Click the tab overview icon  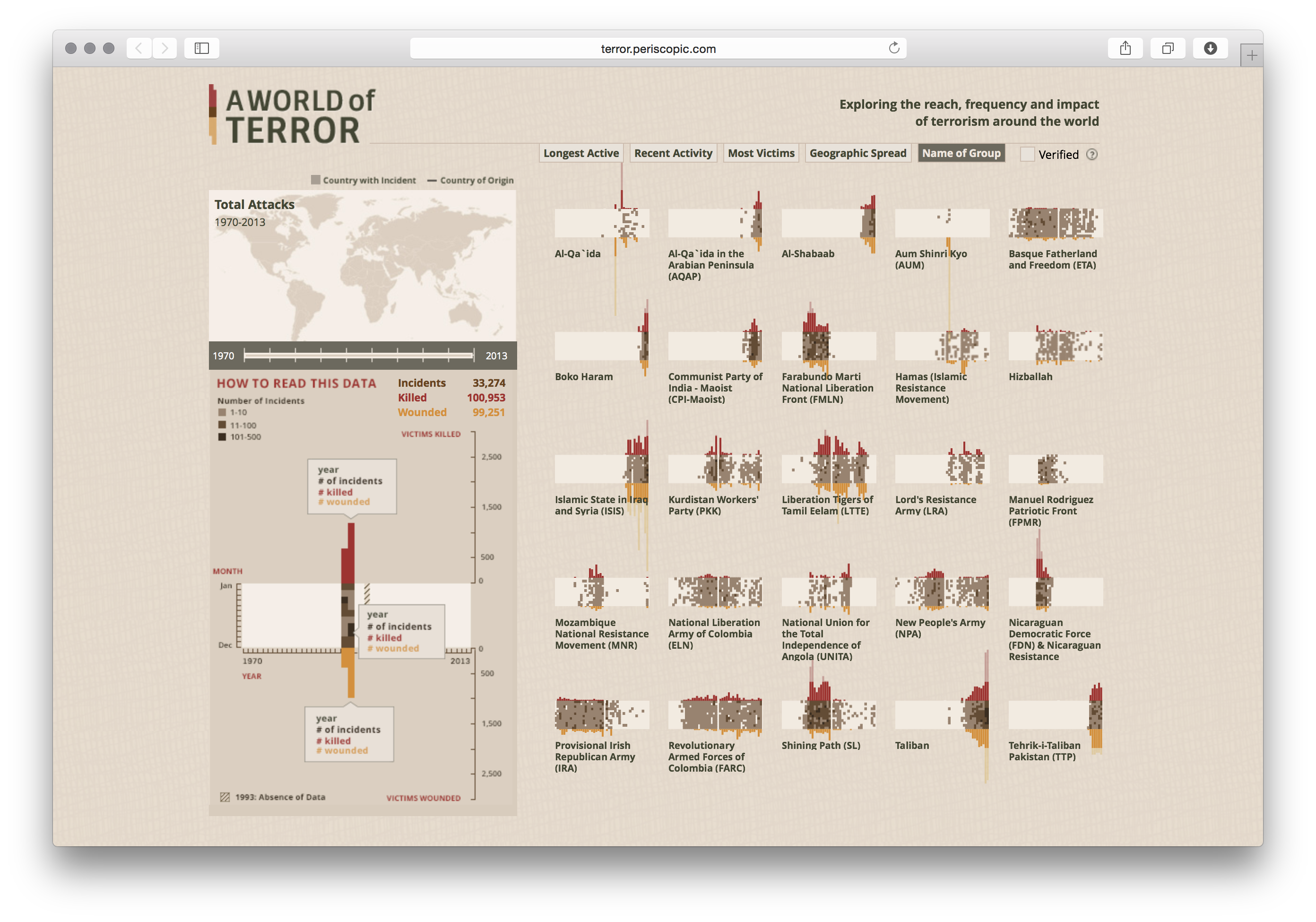[x=1168, y=48]
